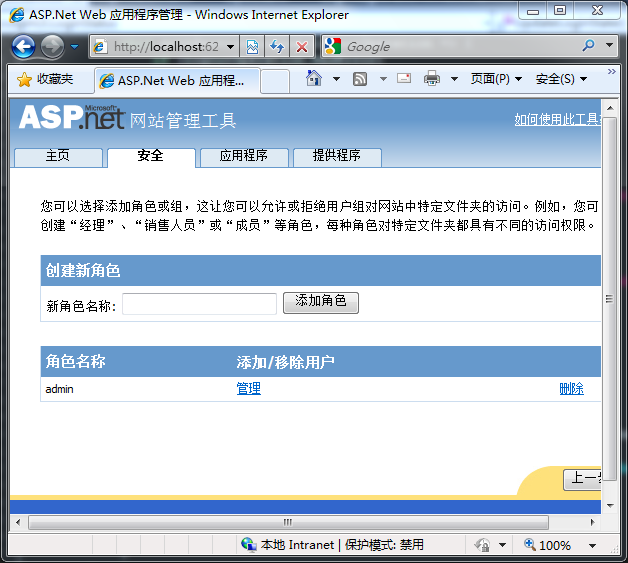Show more command bar items via chevron
The image size is (628, 563).
coord(612,72)
